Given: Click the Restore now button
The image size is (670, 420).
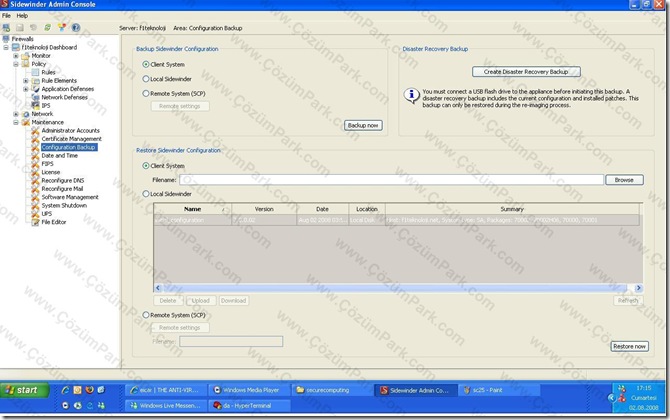Looking at the screenshot, I should pyautogui.click(x=629, y=347).
